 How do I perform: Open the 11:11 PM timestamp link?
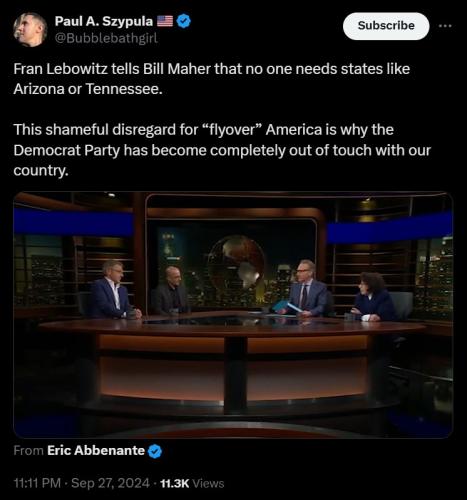[37, 483]
